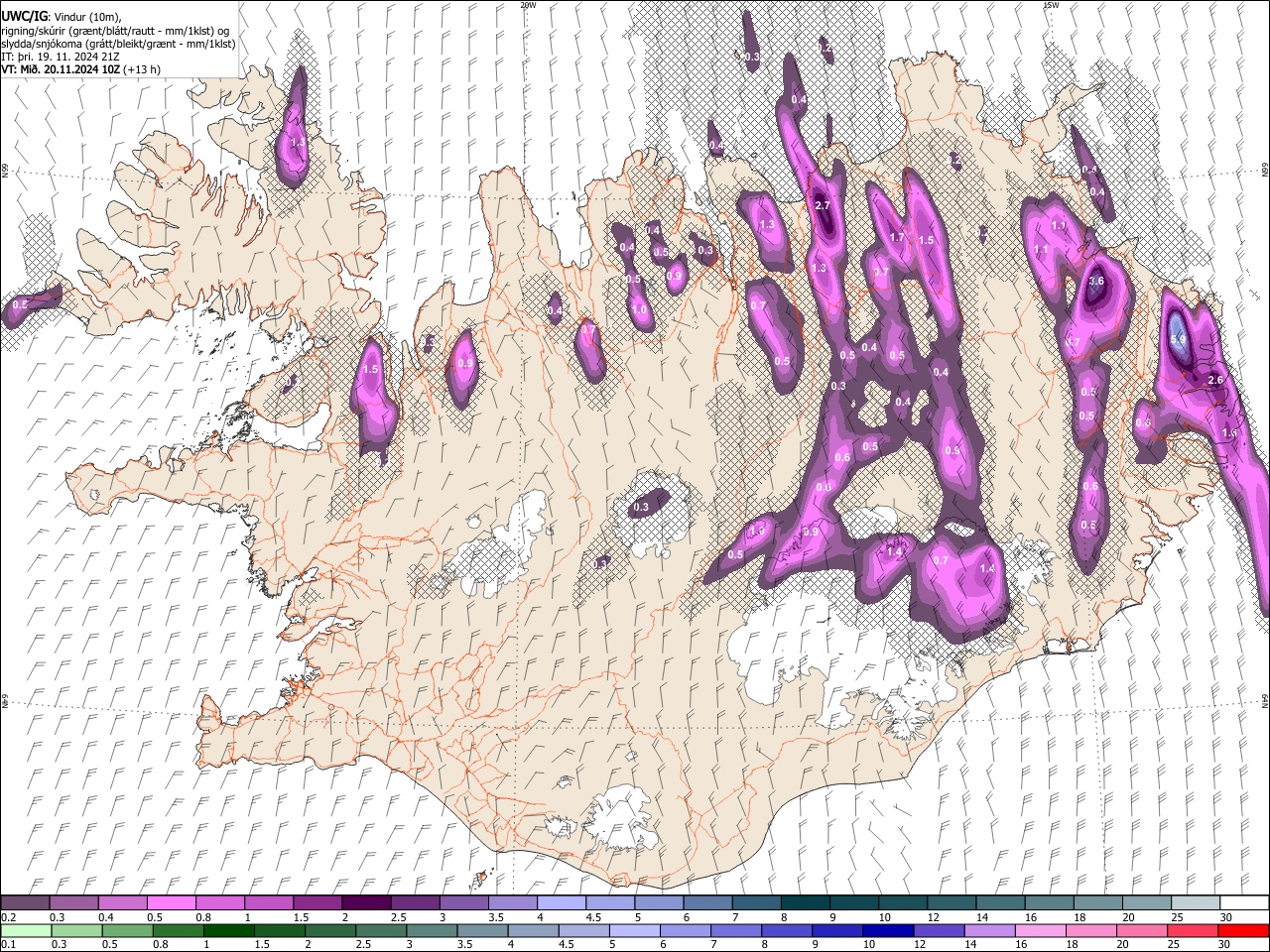Click the rain legend swatch for 12–14 mm

click(x=939, y=930)
